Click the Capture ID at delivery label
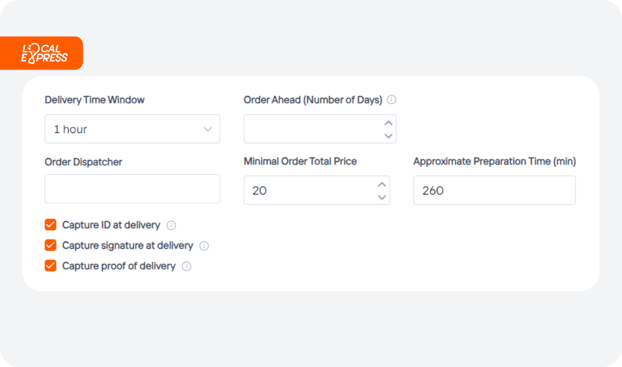This screenshot has height=367, width=622. click(111, 225)
